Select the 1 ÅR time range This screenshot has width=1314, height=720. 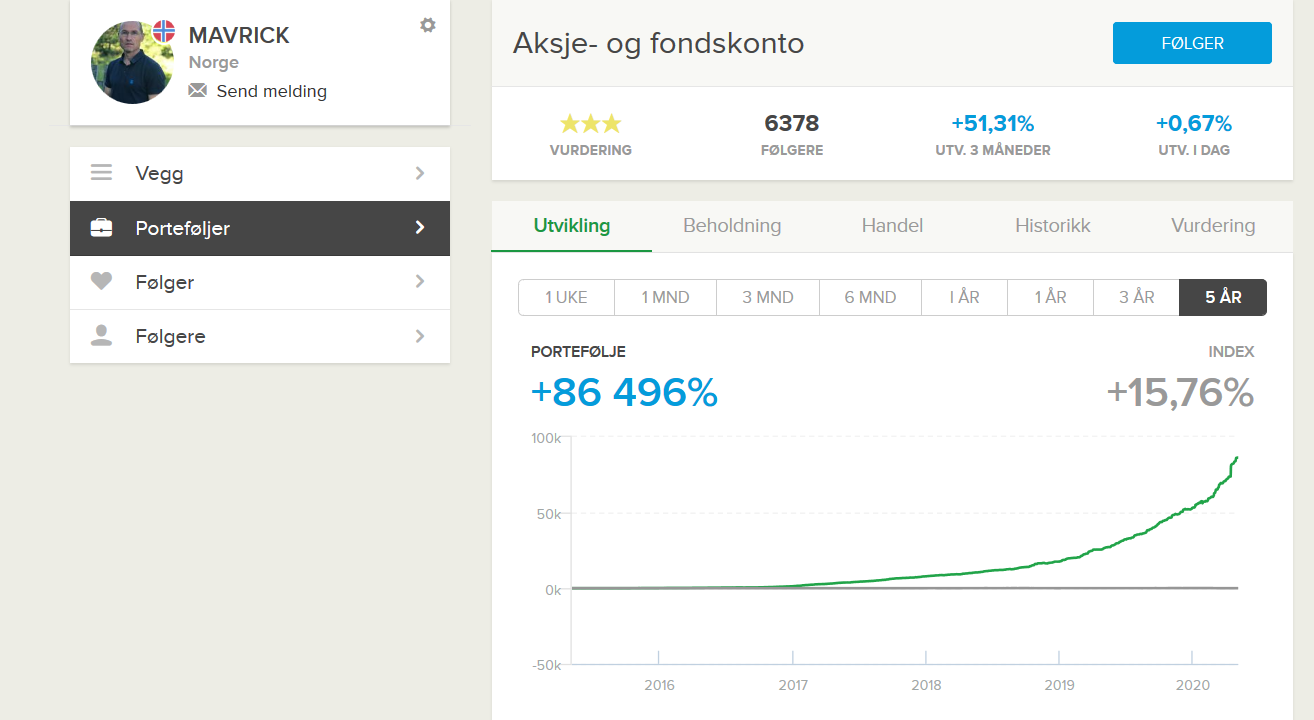(x=1050, y=297)
